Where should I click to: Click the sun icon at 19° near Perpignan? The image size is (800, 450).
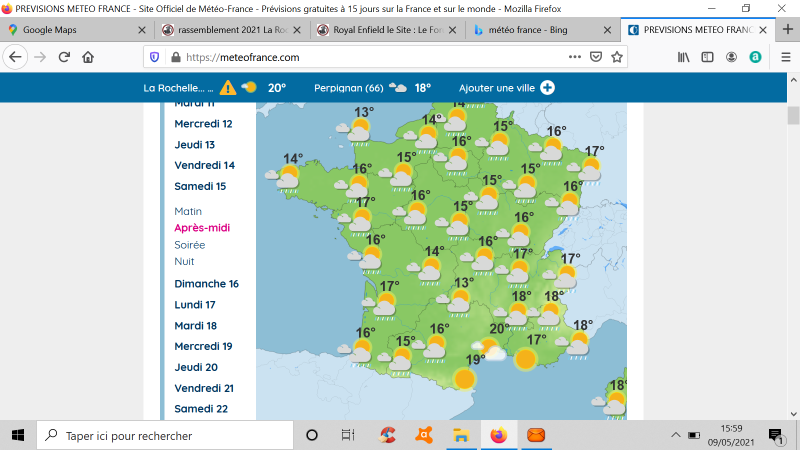pos(465,379)
